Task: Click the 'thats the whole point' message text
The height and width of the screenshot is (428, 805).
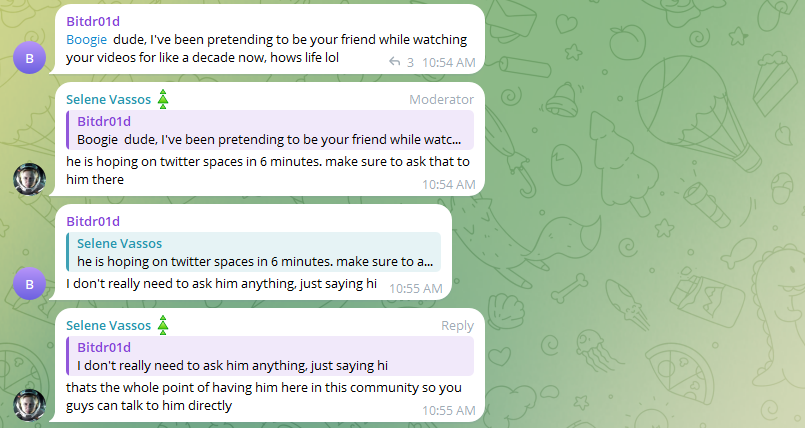Action: (263, 396)
